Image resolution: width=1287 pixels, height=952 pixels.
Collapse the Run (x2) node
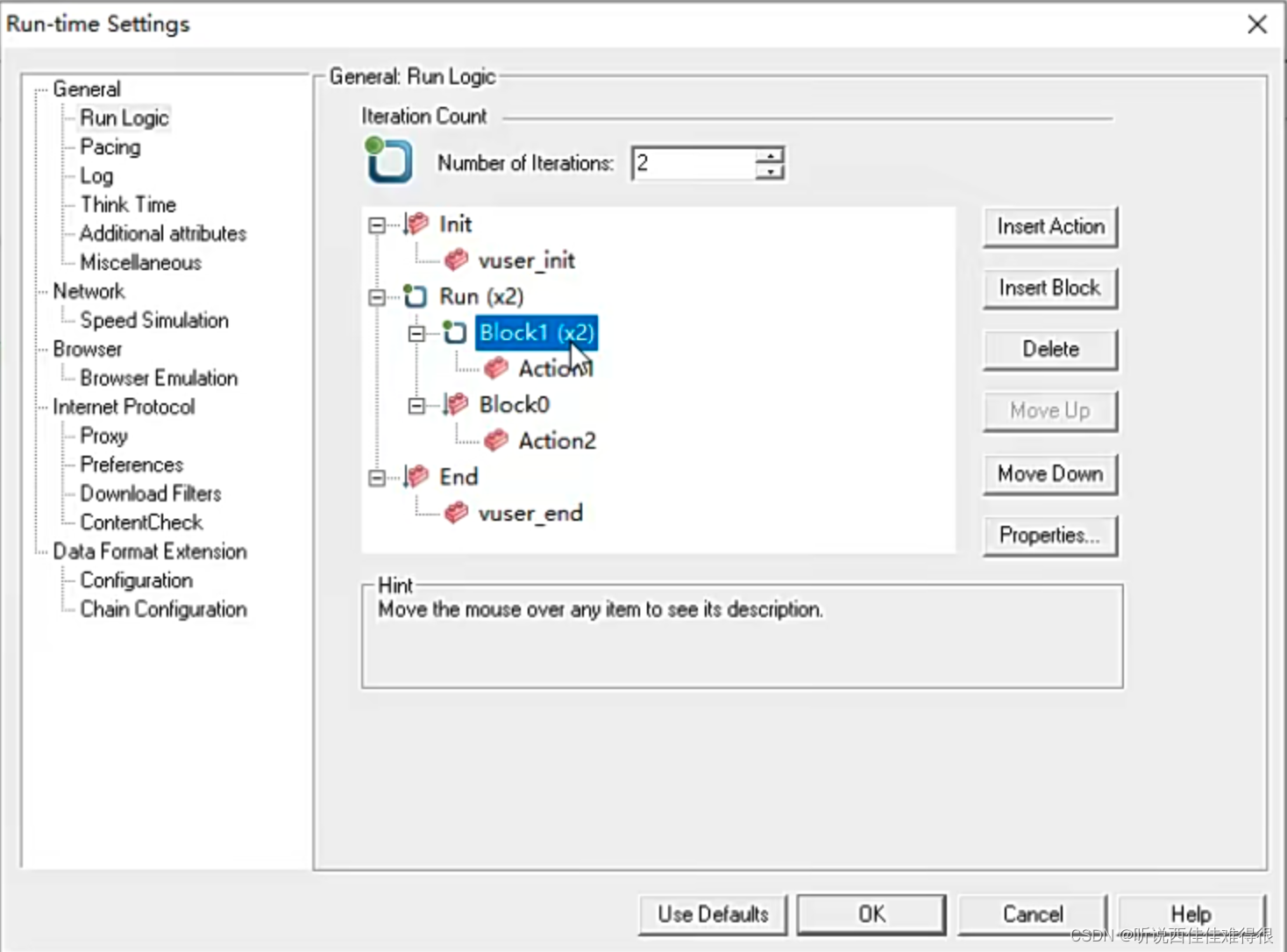tap(377, 297)
